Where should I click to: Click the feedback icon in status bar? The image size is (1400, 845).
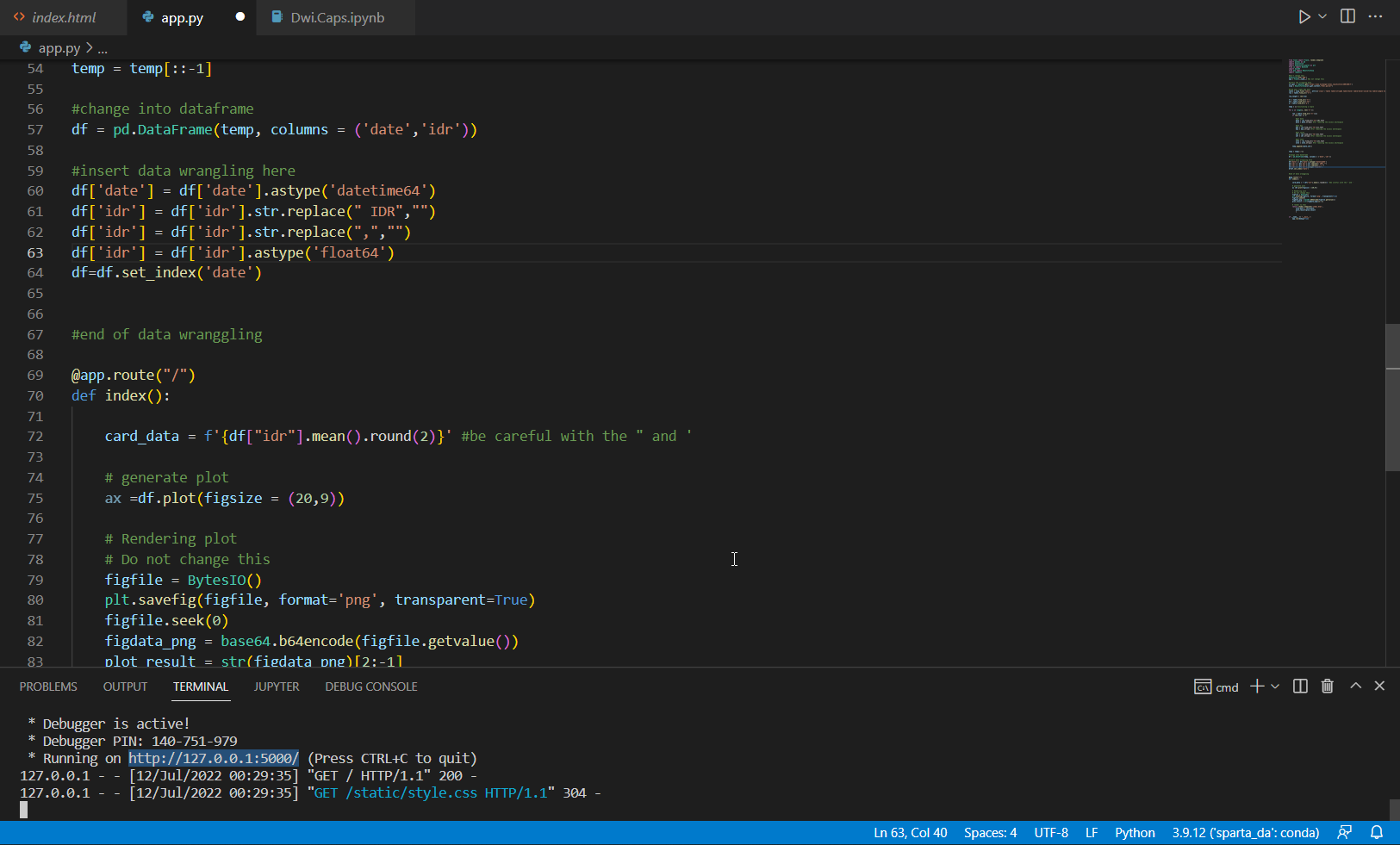pyautogui.click(x=1344, y=833)
